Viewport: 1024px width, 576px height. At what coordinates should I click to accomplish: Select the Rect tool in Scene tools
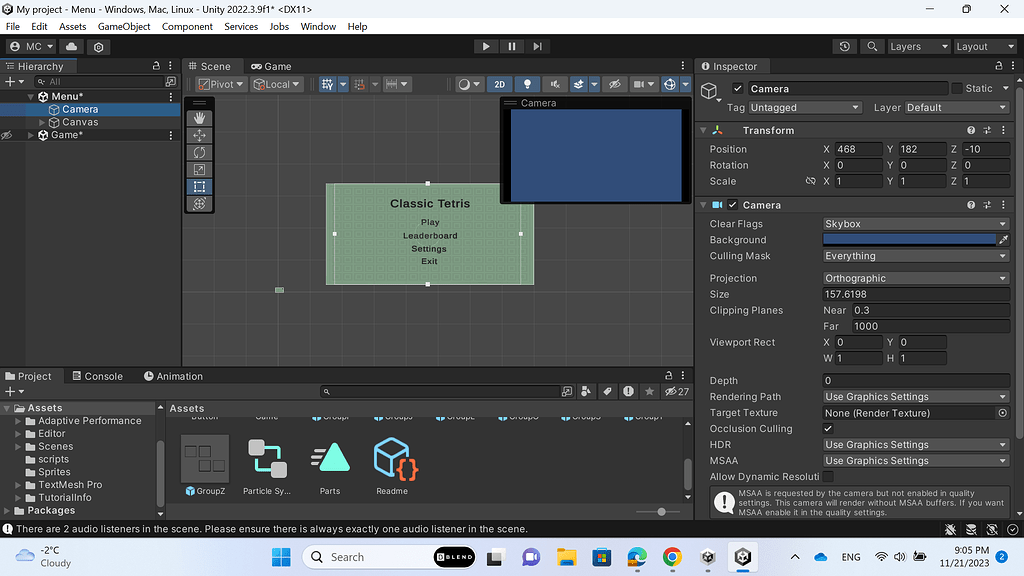pyautogui.click(x=200, y=186)
